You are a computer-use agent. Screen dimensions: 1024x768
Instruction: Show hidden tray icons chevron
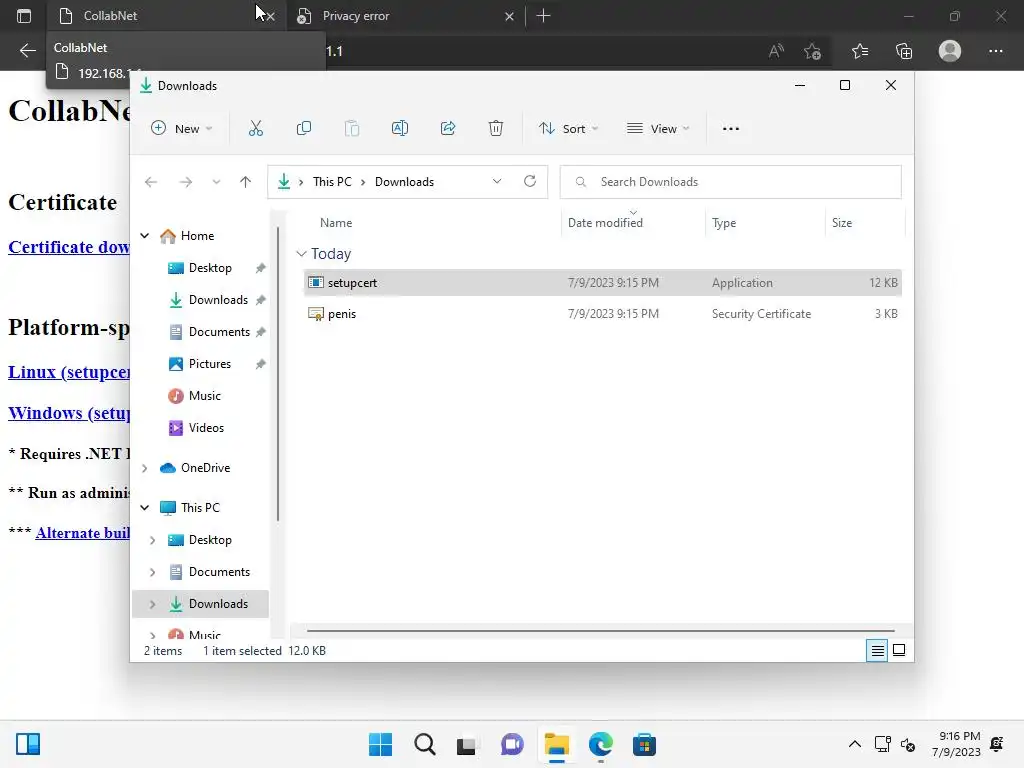854,744
